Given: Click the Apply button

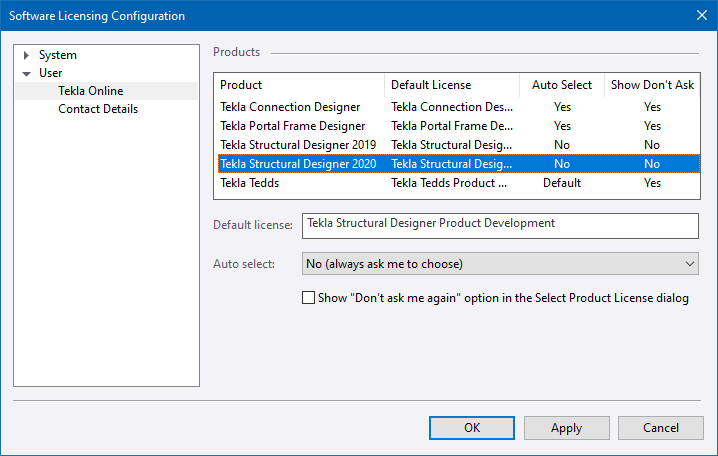Looking at the screenshot, I should point(566,428).
